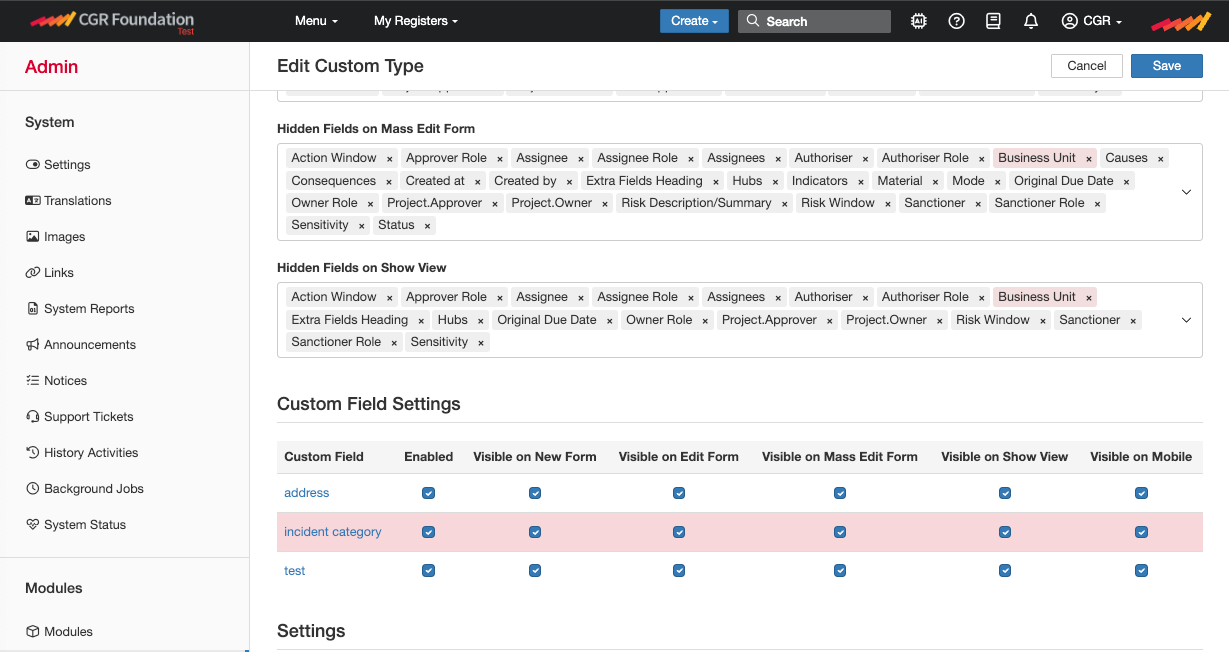Open the CGR user account dropdown
The image size is (1229, 652).
1092,21
